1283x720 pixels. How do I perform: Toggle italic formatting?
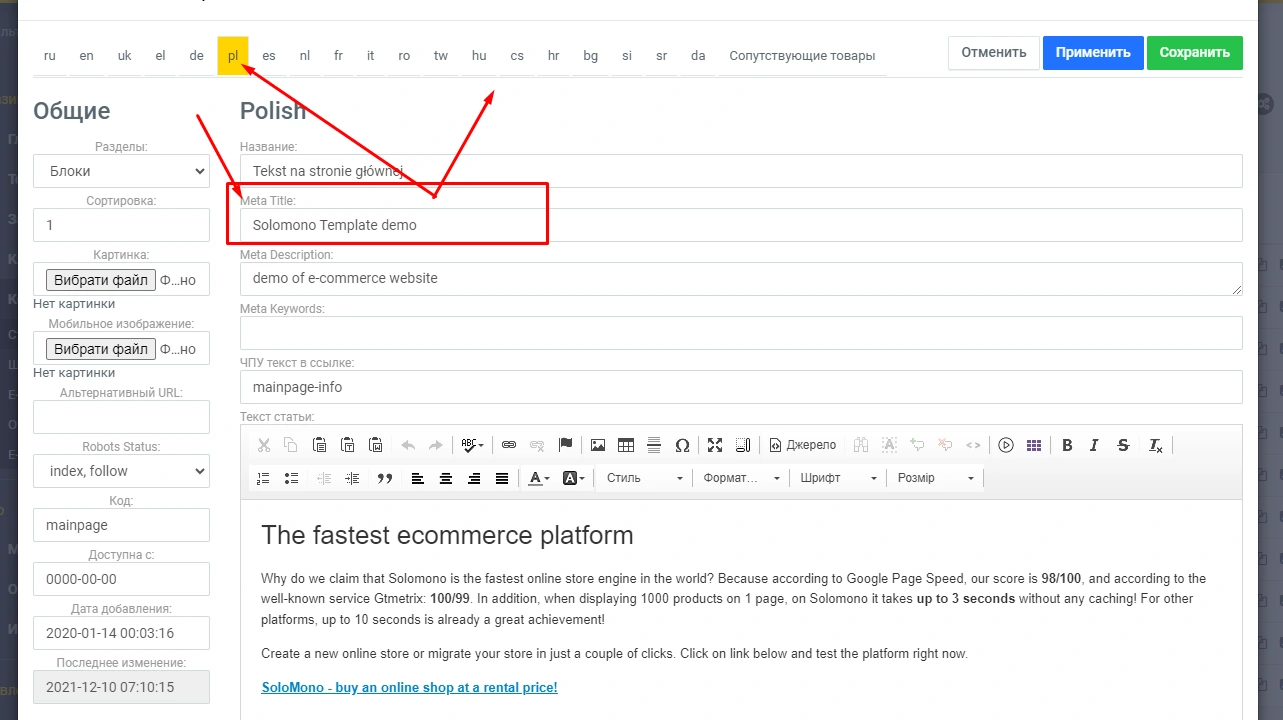tap(1094, 445)
